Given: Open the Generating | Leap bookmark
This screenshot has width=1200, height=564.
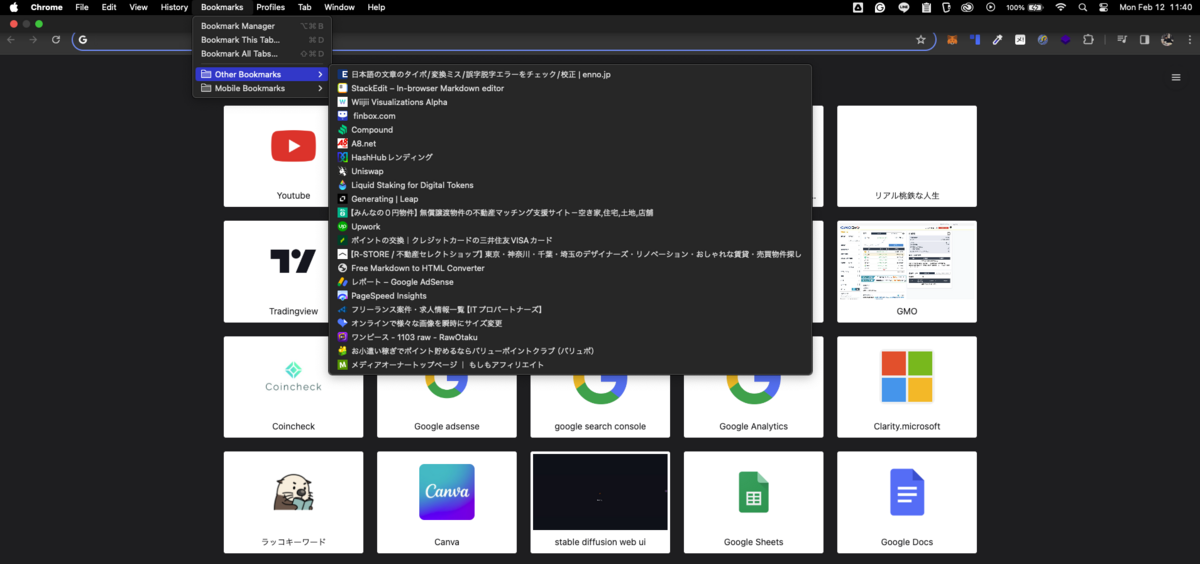Looking at the screenshot, I should coord(570,199).
